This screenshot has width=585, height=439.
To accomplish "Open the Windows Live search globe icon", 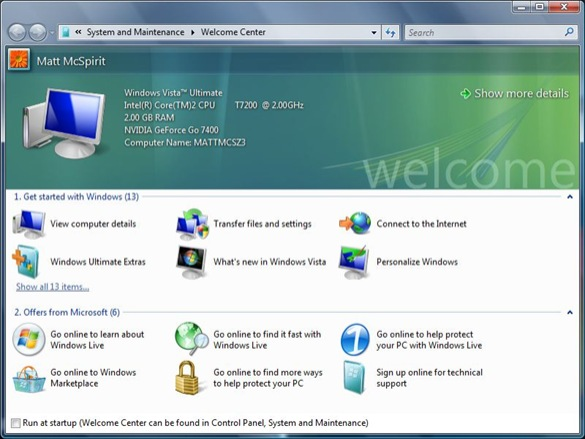I will pos(192,339).
